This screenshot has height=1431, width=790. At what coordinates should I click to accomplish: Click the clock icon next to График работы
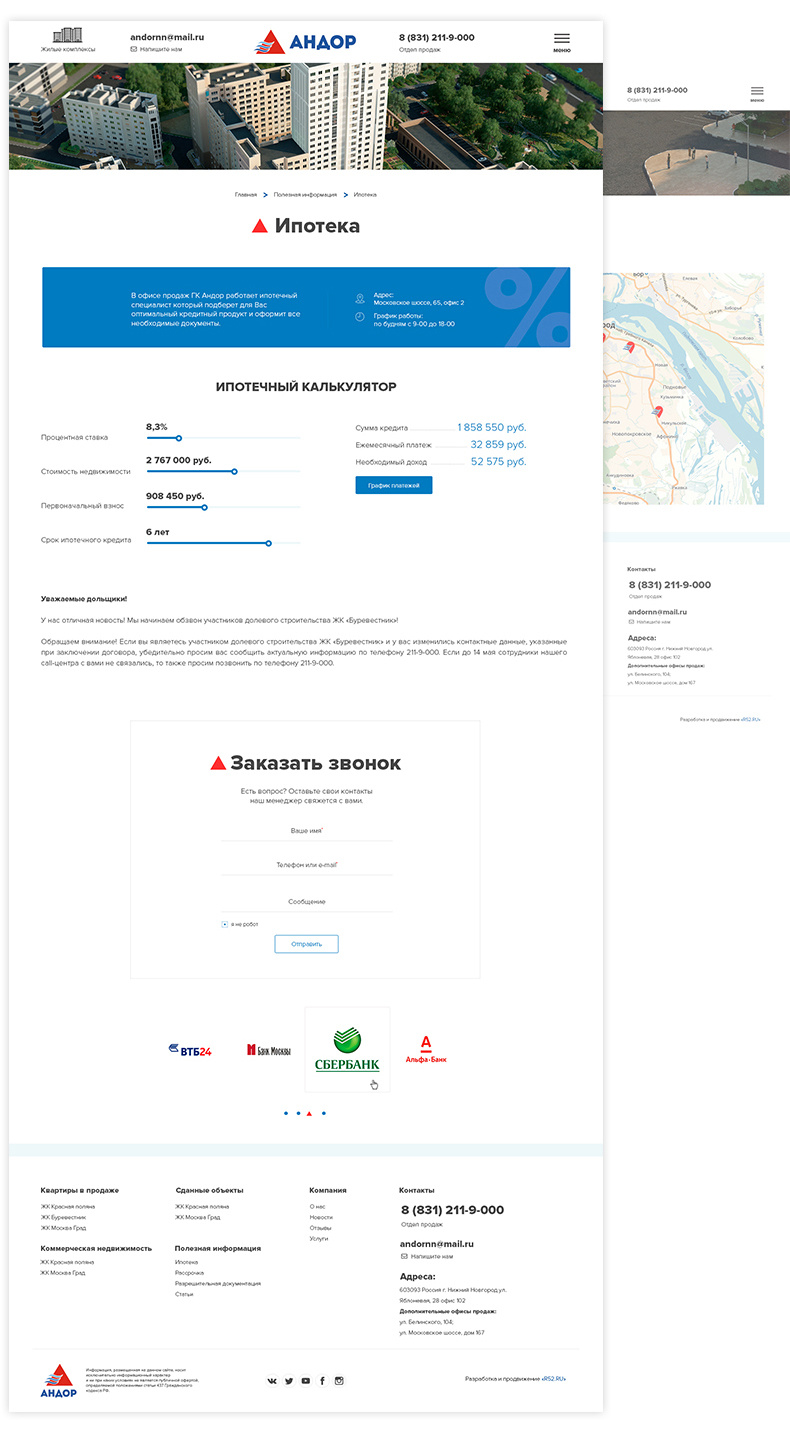click(360, 317)
